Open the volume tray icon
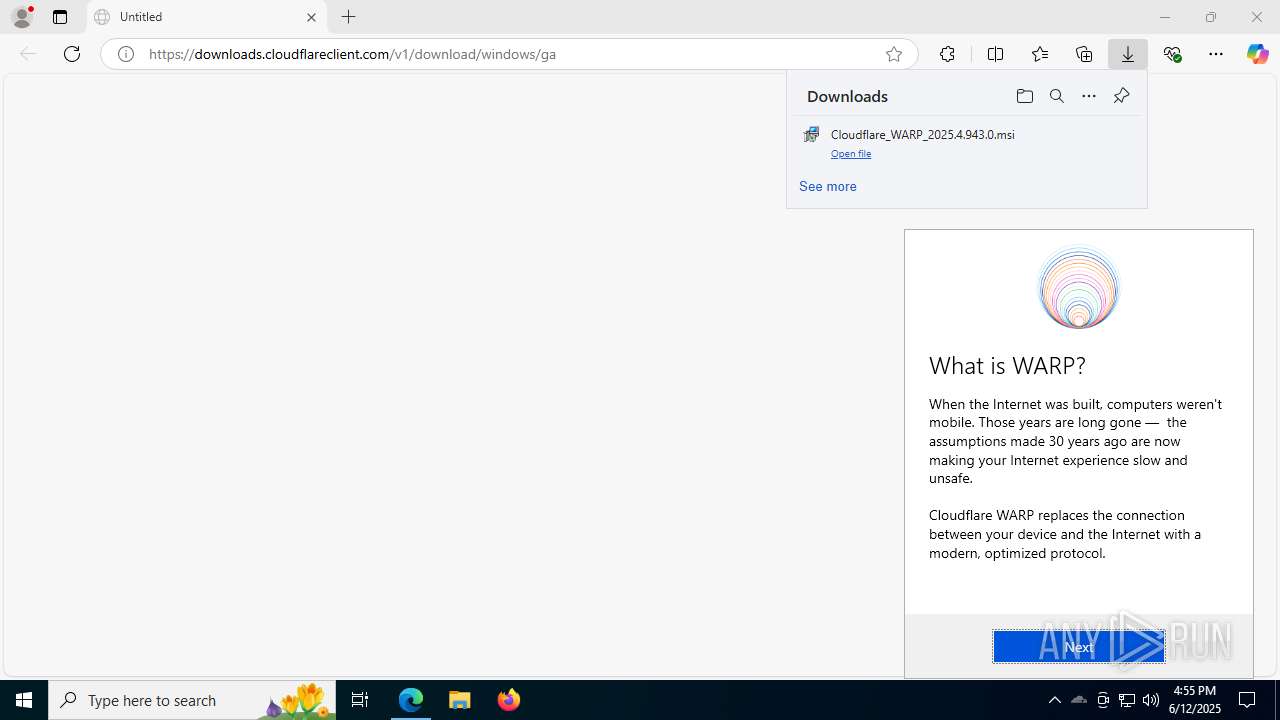 click(1151, 700)
